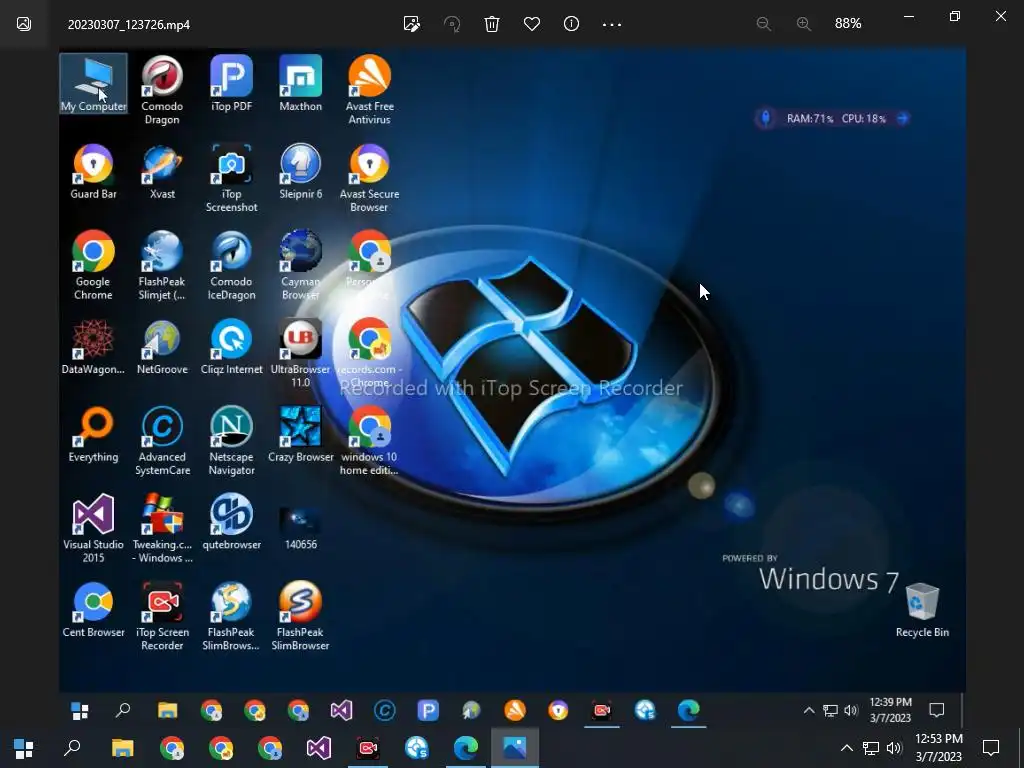This screenshot has width=1024, height=768.
Task: Select the Netscape Navigator desktop icon
Action: (x=231, y=441)
